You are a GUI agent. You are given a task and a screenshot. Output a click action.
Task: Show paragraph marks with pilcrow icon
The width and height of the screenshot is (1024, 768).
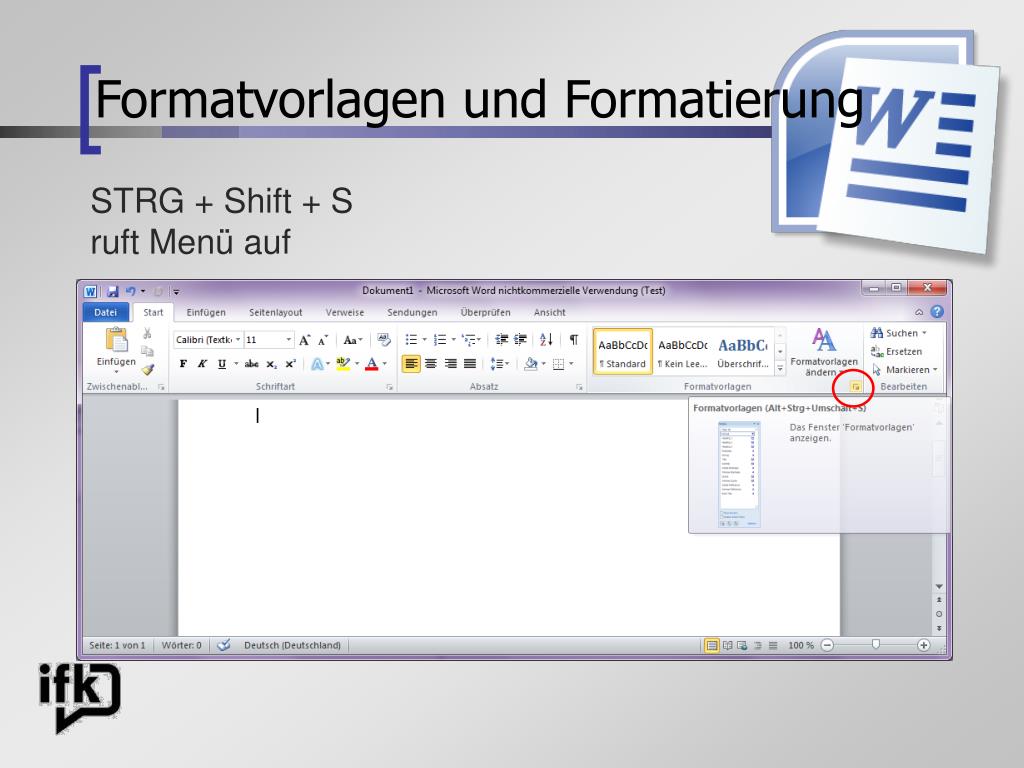click(573, 340)
